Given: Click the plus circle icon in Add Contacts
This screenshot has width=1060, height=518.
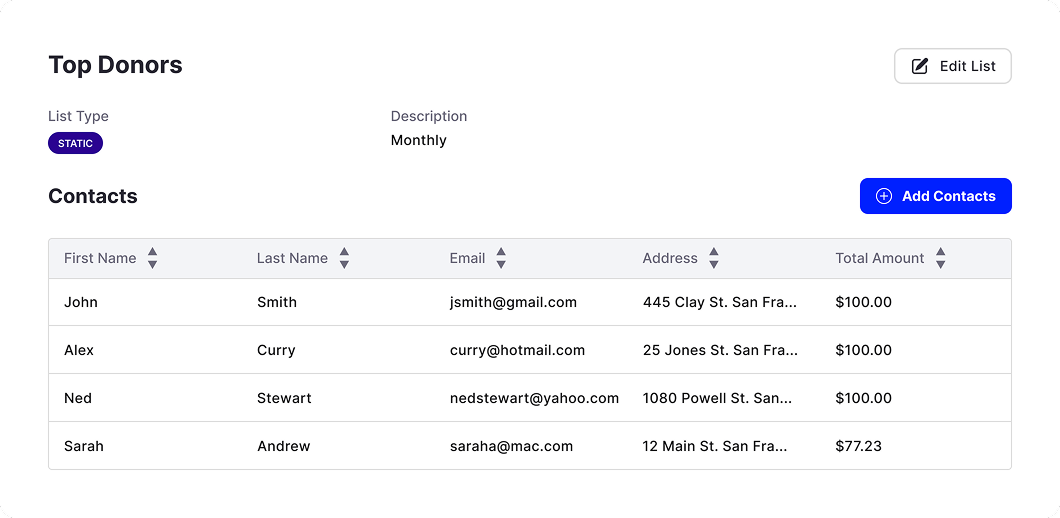Looking at the screenshot, I should click(x=884, y=196).
